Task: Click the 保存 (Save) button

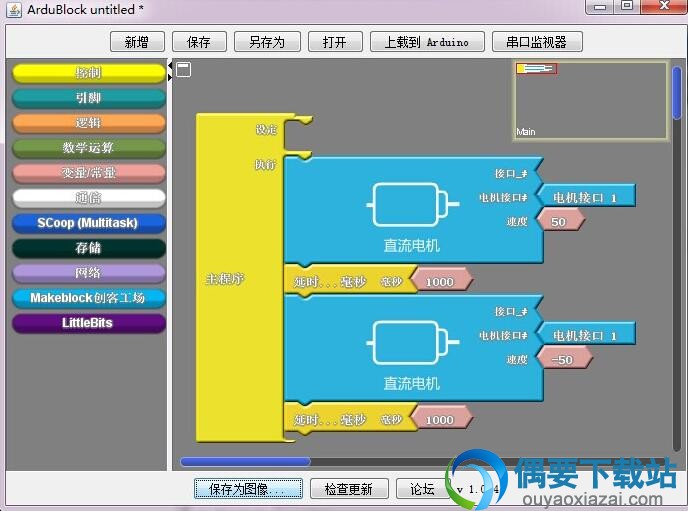Action: (199, 42)
